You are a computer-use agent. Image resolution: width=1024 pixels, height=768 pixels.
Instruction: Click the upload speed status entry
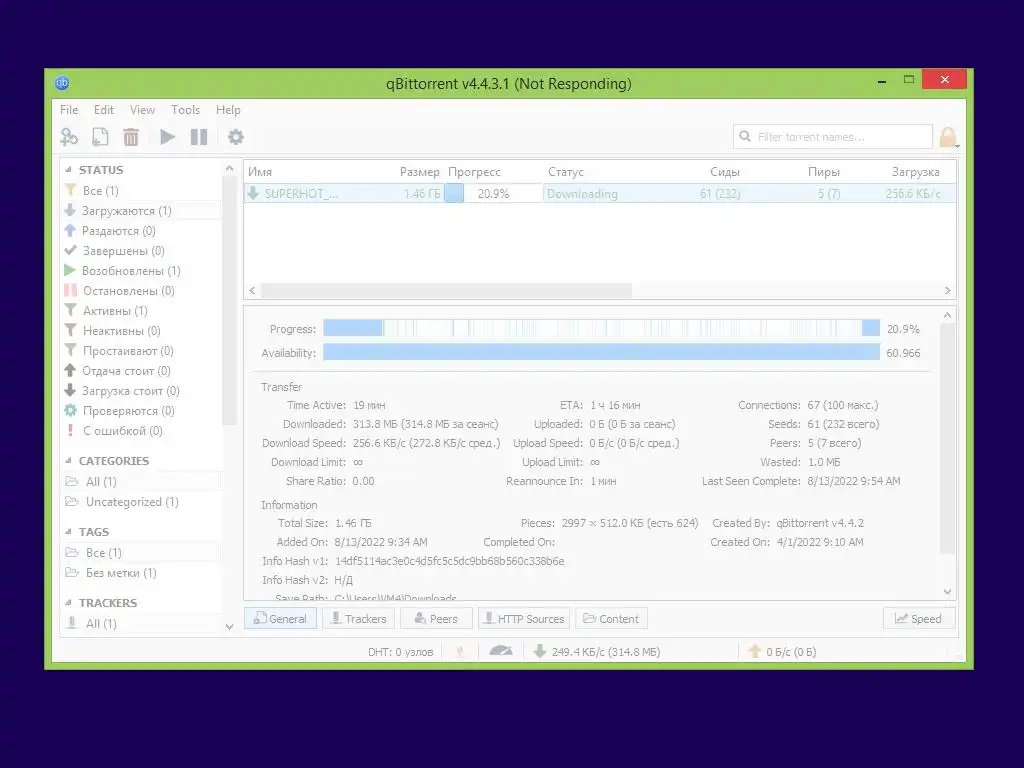click(x=782, y=652)
